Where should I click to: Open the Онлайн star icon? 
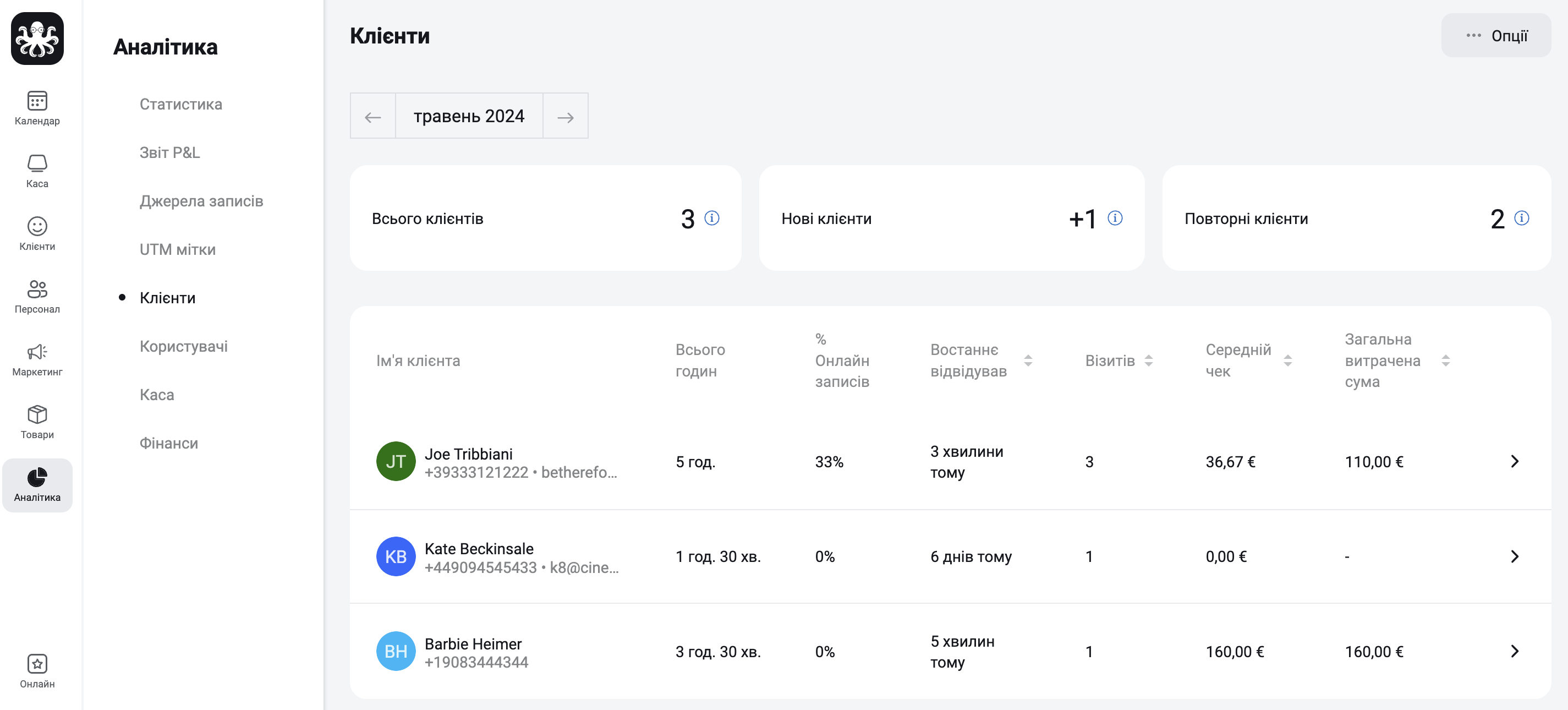click(x=37, y=664)
